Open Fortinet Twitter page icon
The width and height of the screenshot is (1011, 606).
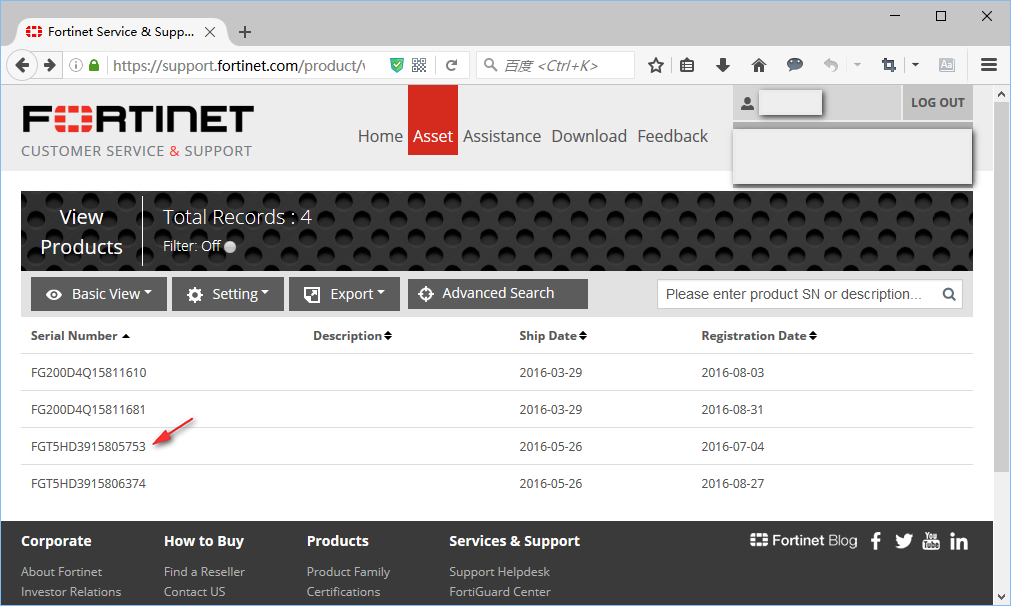point(904,541)
